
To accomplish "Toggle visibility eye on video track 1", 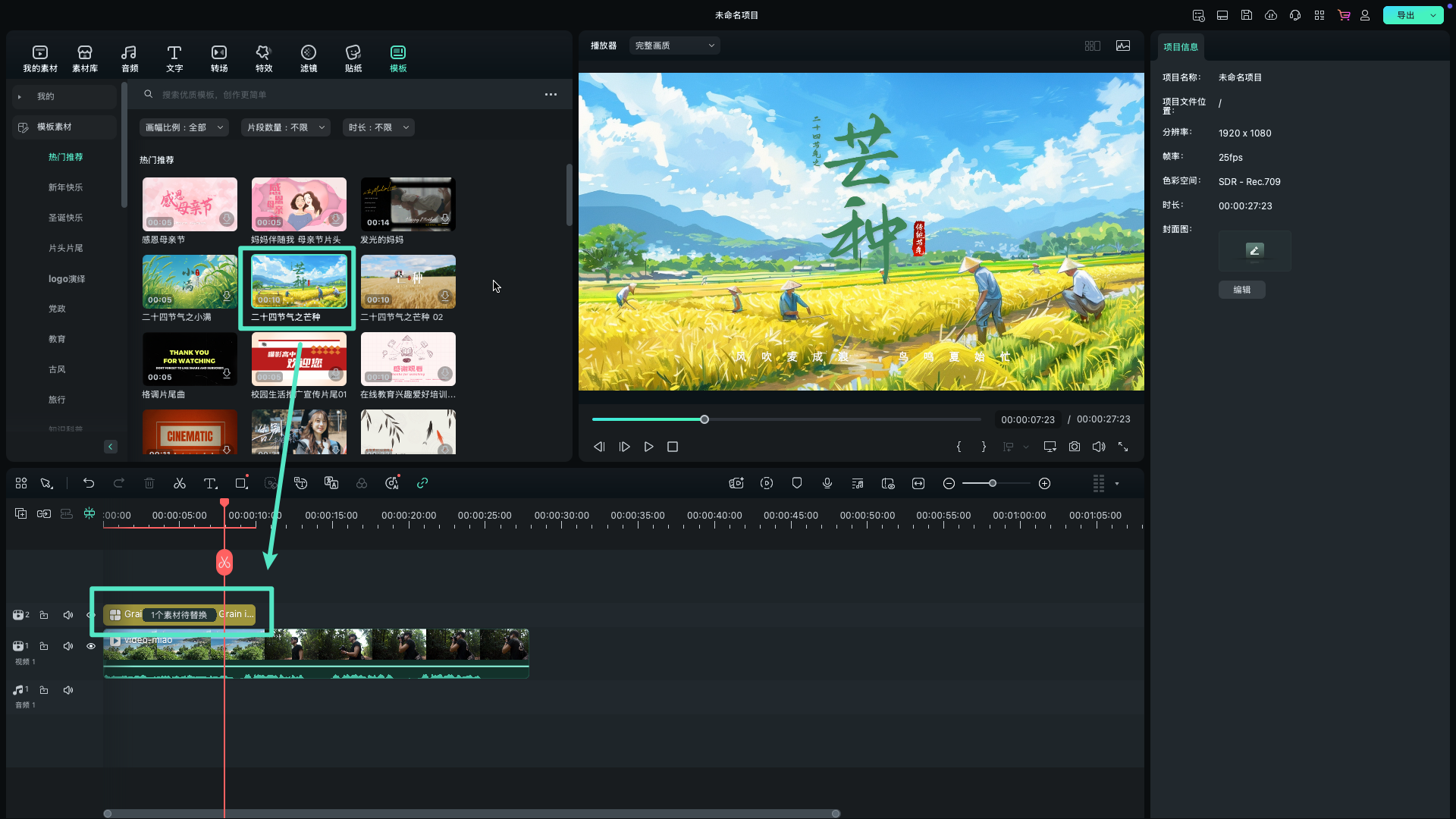I will pyautogui.click(x=91, y=646).
